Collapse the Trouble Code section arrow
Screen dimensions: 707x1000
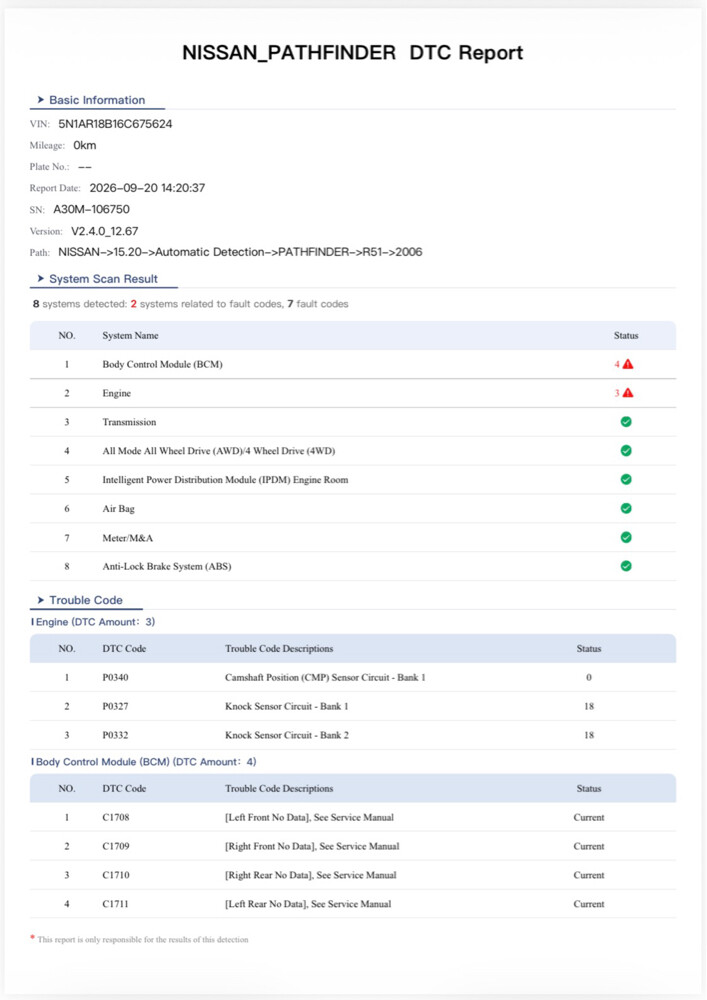(x=41, y=600)
